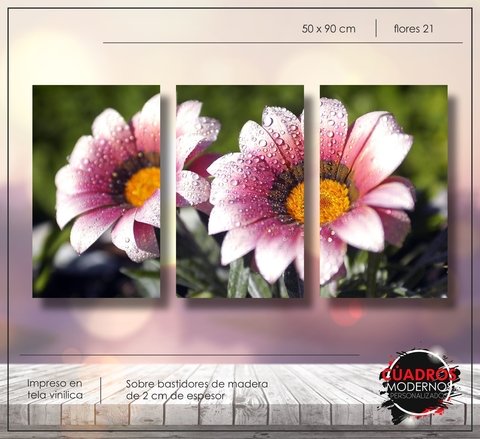This screenshot has height=439, width=480.
Task: Click divider between size and flores label
Action: 376,28
